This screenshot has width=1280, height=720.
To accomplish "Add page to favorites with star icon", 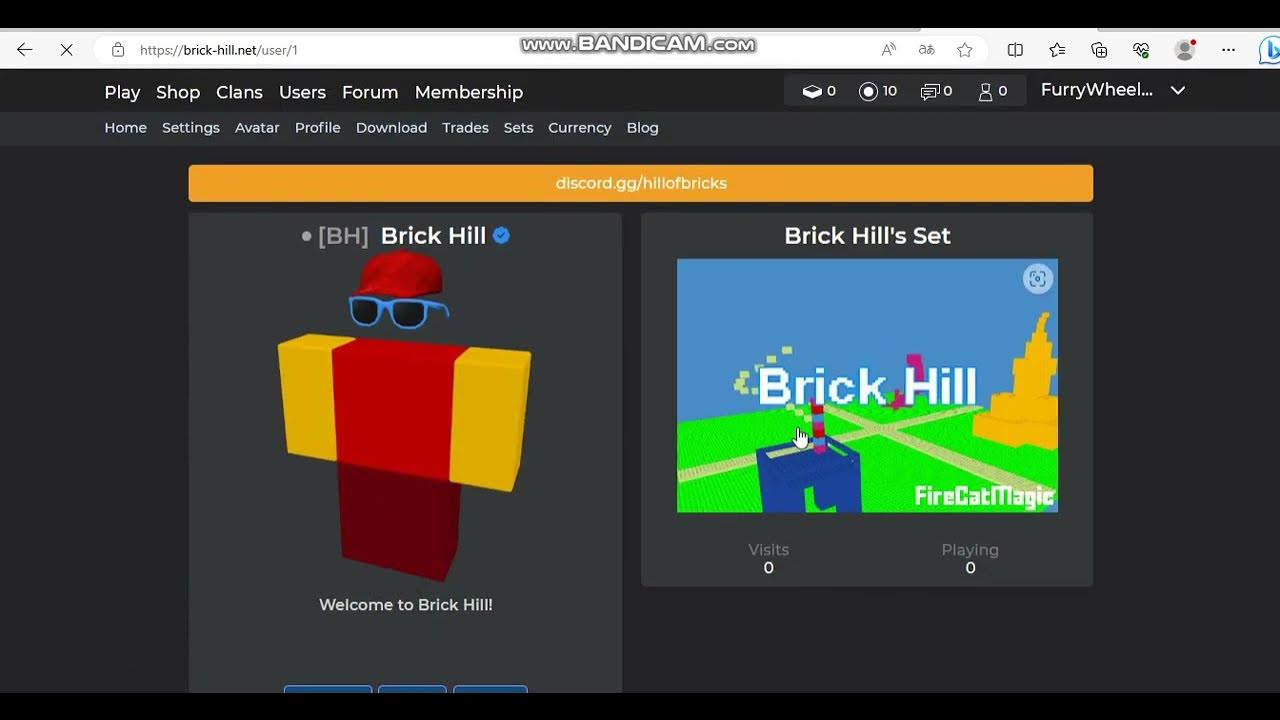I will (x=965, y=50).
